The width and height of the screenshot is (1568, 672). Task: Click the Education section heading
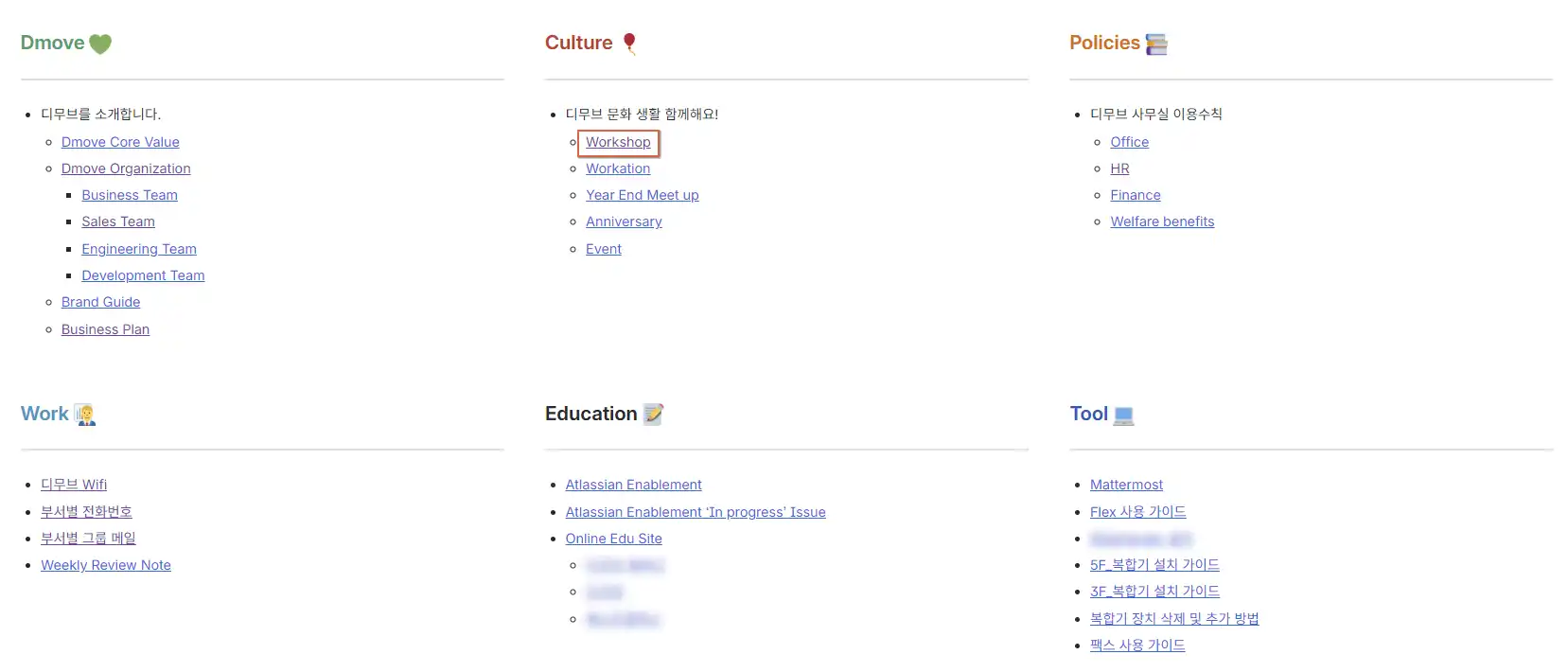click(x=590, y=414)
